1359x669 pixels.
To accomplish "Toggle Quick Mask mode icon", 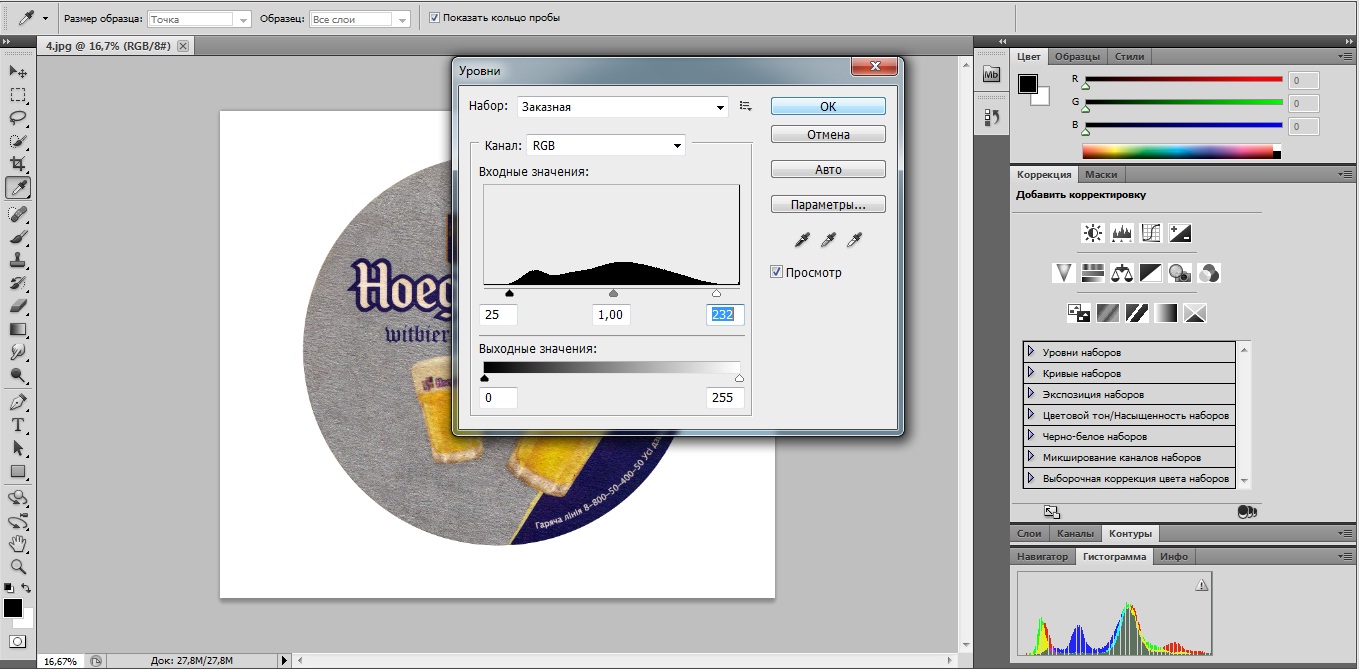I will [18, 641].
